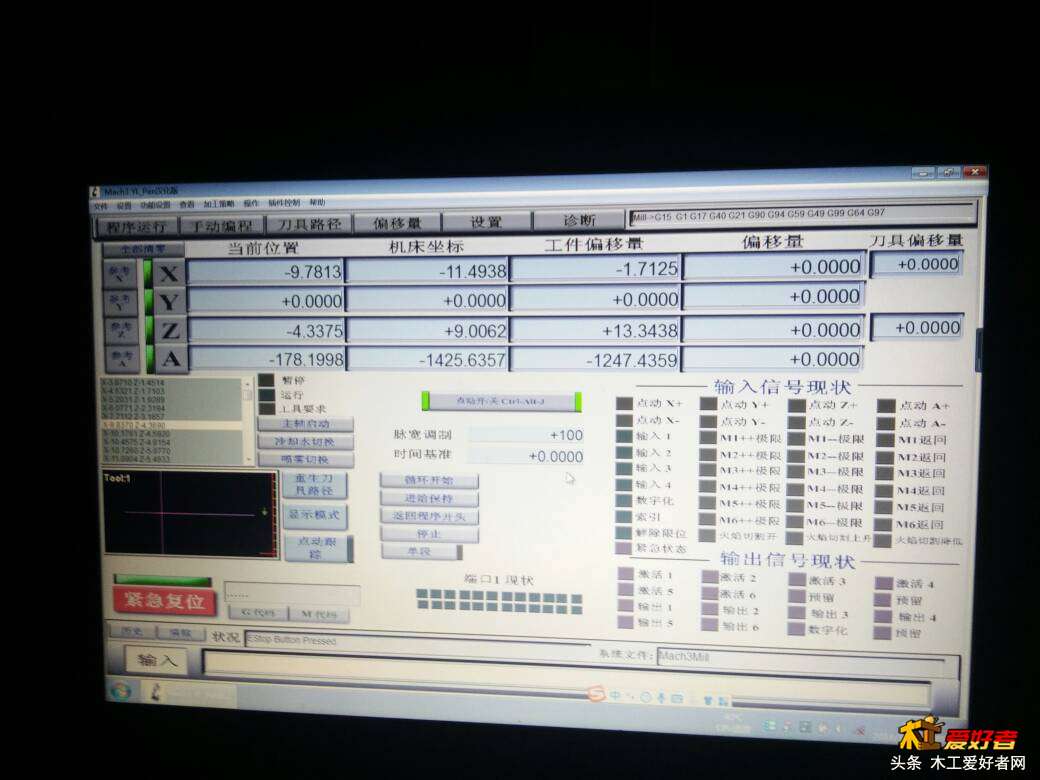Viewport: 1040px width, 780px height.
Task: Click the X axis label button
Action: pos(169,273)
